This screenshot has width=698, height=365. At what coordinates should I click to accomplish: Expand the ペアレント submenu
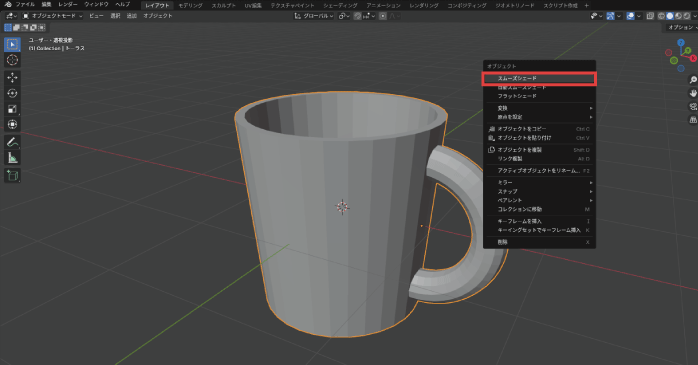(539, 200)
